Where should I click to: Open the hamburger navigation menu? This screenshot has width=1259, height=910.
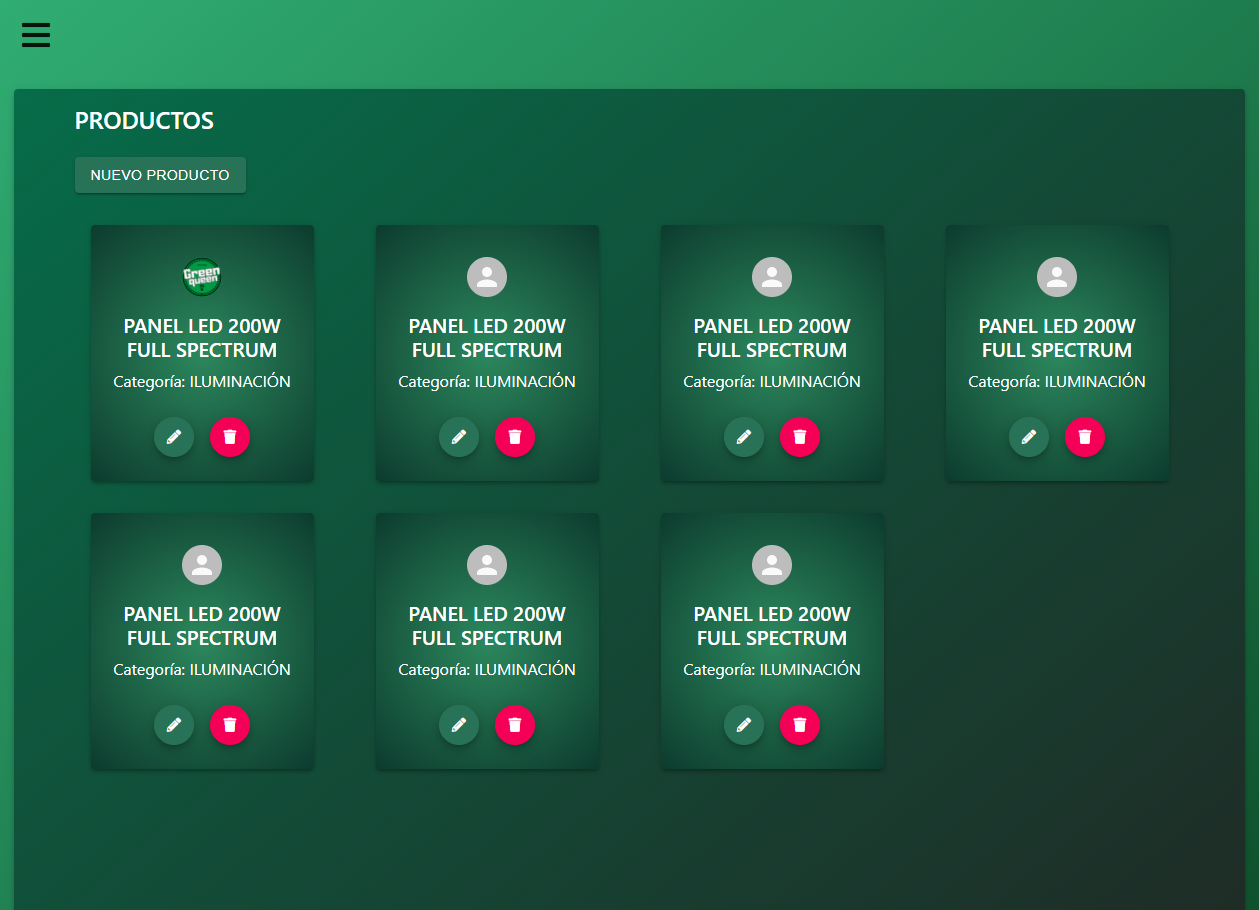click(36, 36)
